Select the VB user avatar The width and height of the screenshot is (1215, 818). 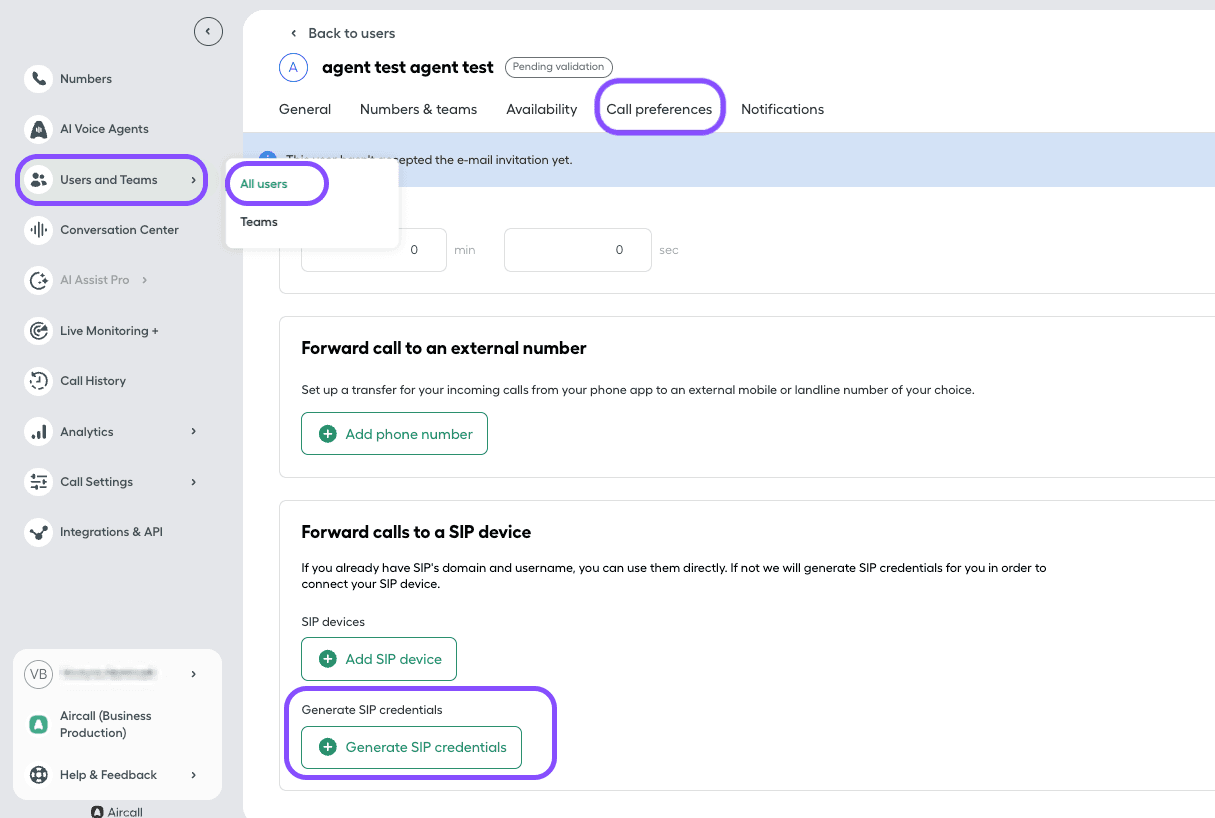[x=38, y=673]
